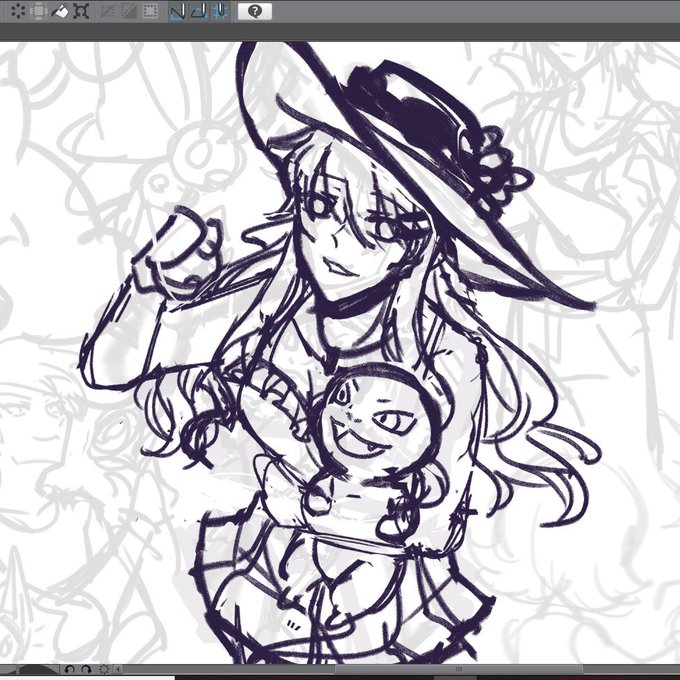The width and height of the screenshot is (680, 680).
Task: Click the horizontal scrollbar left arrow
Action: [x=119, y=670]
